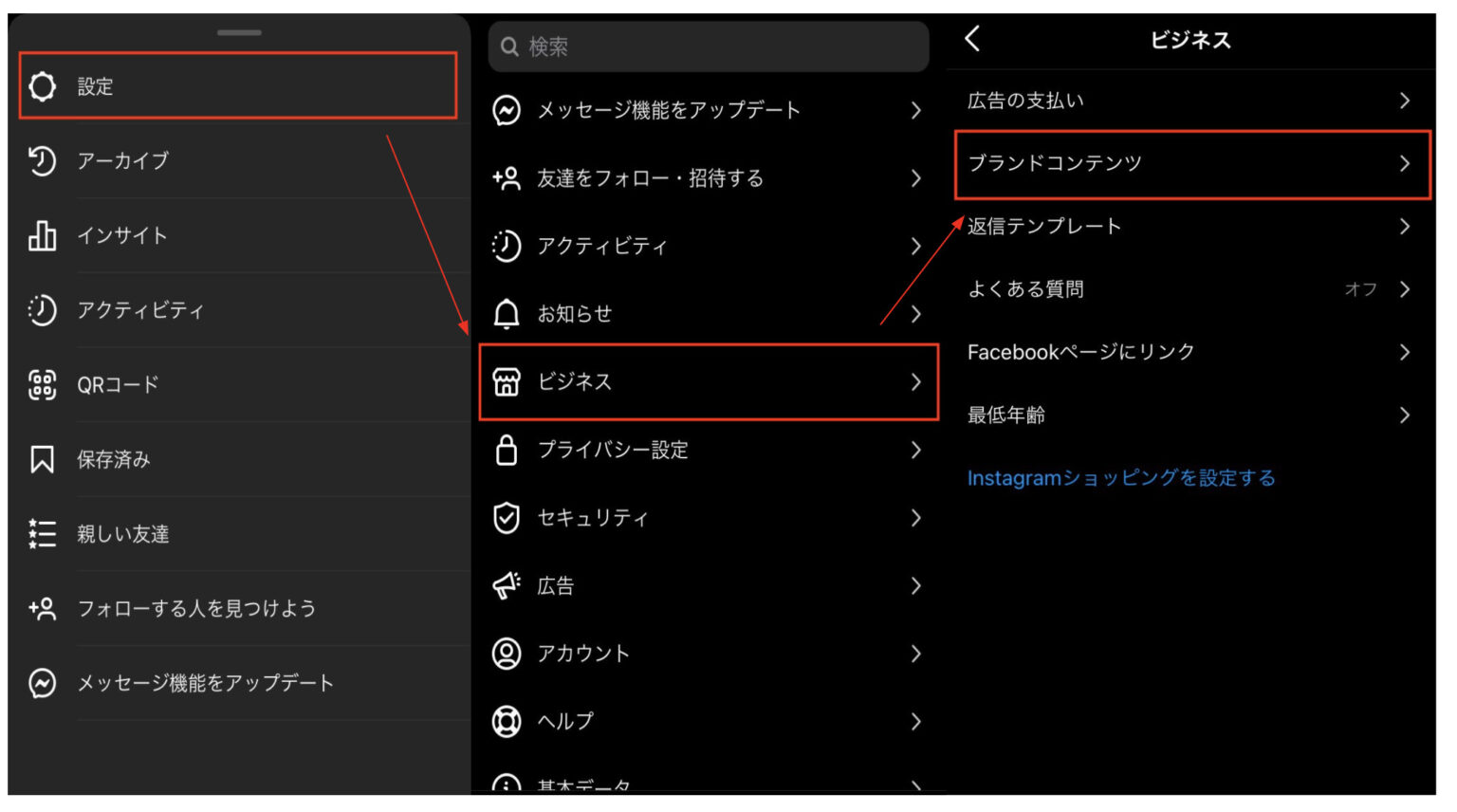
Task: Open the Close Friends list icon
Action: click(42, 534)
